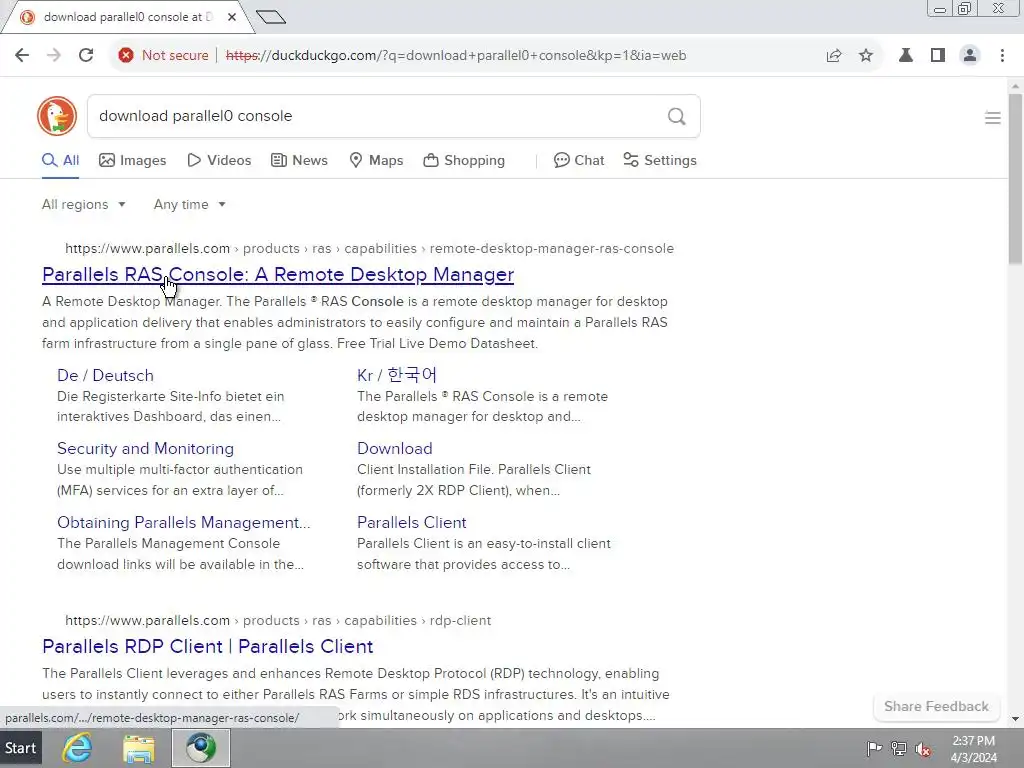Screen dimensions: 1024x768
Task: Open the Chat tab
Action: pyautogui.click(x=579, y=160)
